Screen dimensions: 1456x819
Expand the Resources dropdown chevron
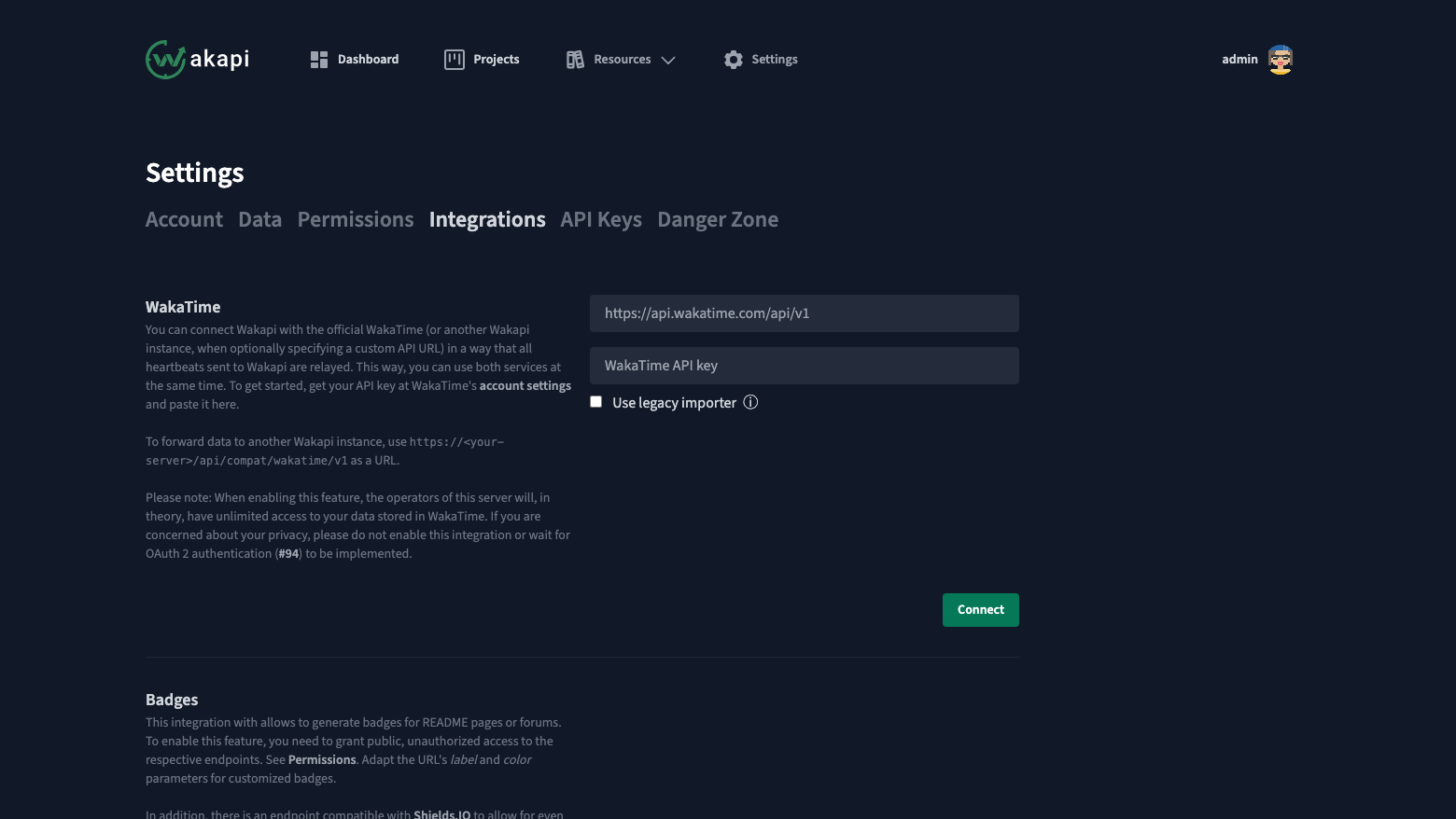(668, 60)
